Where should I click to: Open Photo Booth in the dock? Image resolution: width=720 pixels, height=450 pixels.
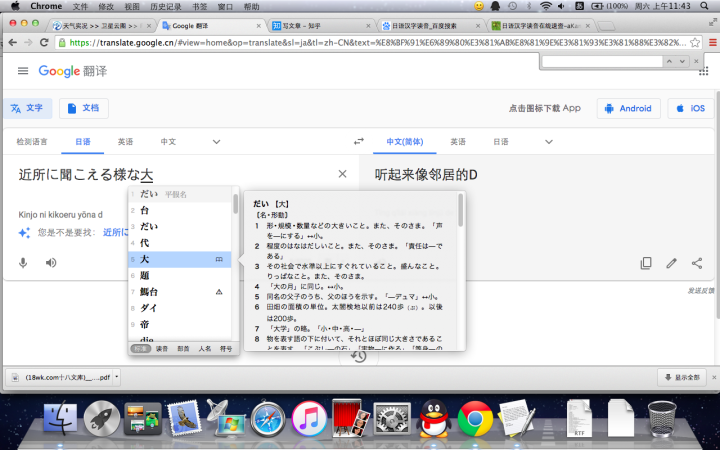click(x=351, y=418)
